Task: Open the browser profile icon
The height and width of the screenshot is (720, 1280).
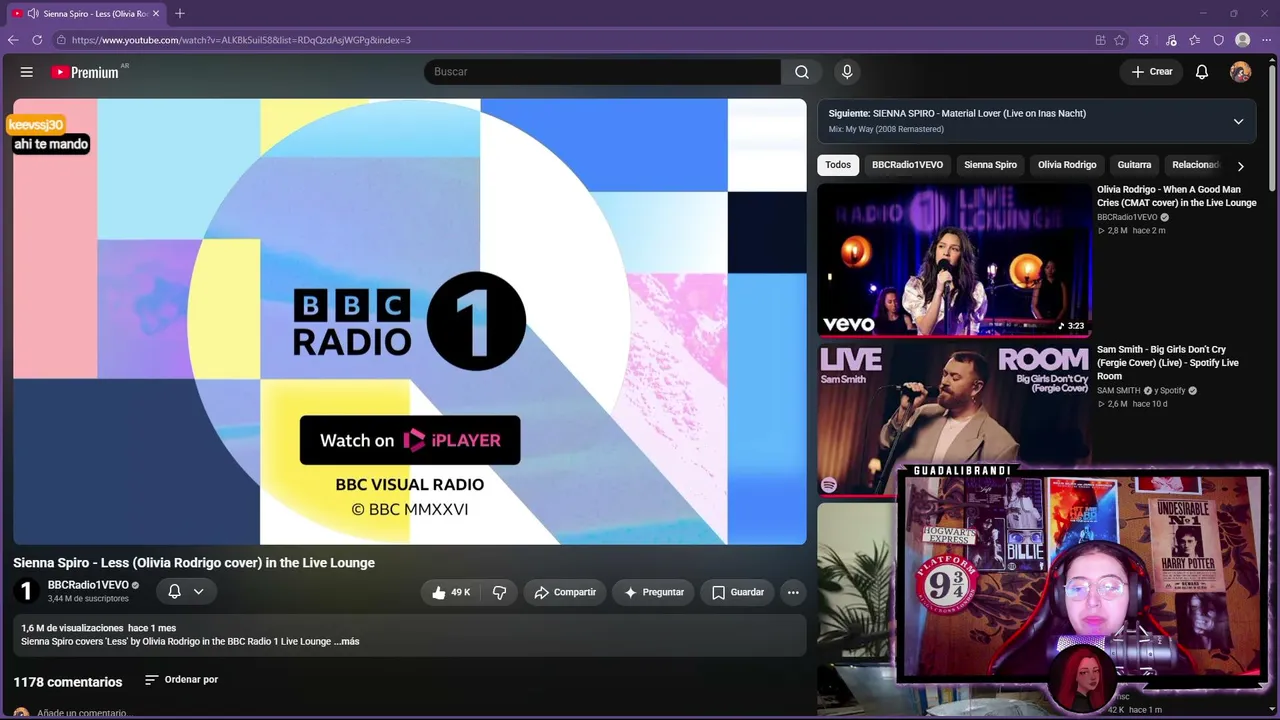Action: pos(1243,40)
